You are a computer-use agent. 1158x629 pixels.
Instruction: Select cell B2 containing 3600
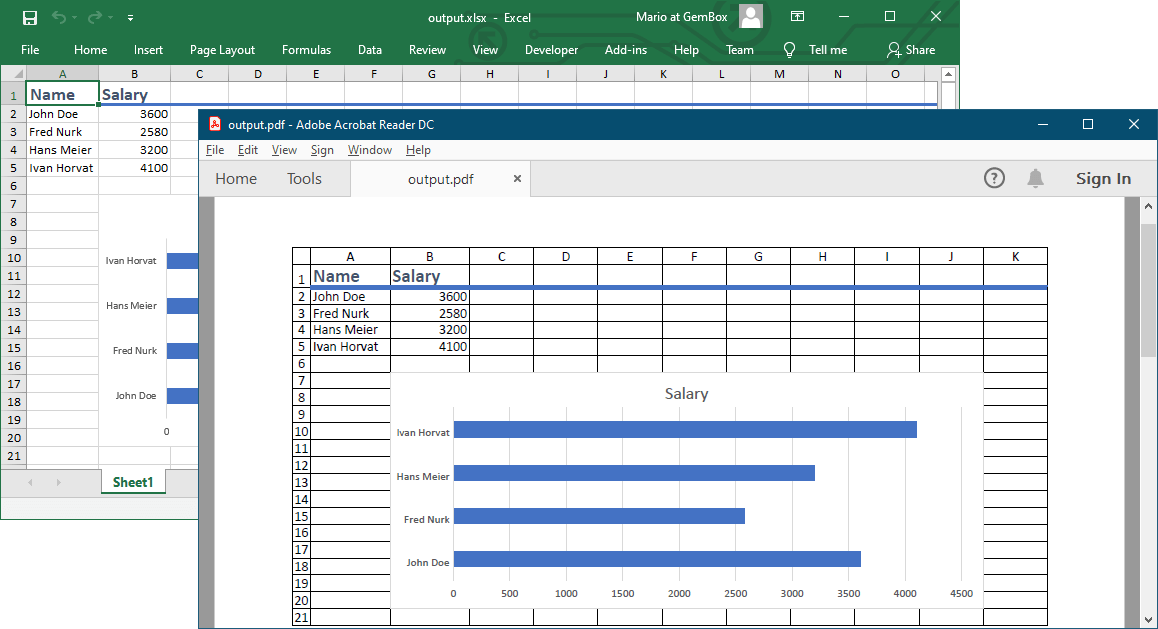tap(134, 114)
